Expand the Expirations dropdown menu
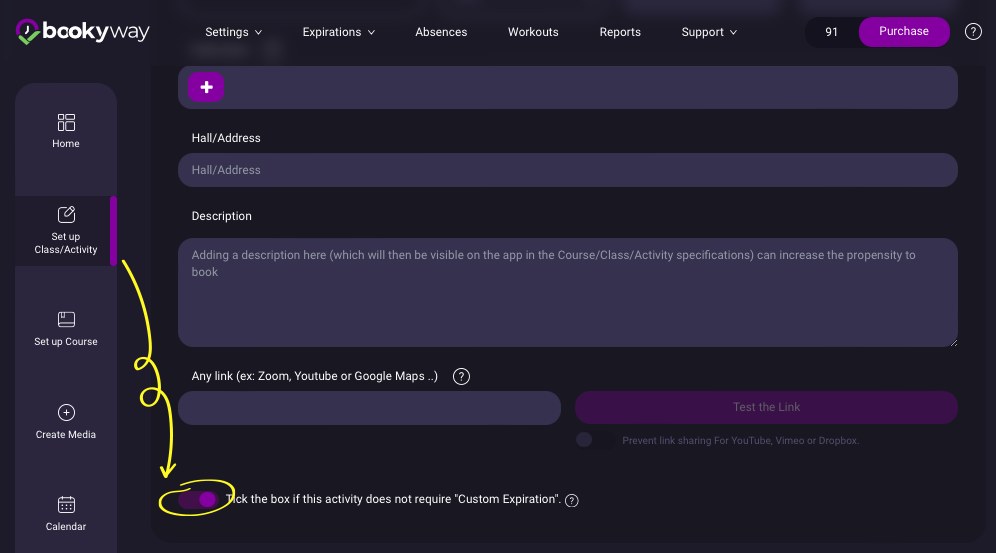This screenshot has width=996, height=553. point(339,32)
